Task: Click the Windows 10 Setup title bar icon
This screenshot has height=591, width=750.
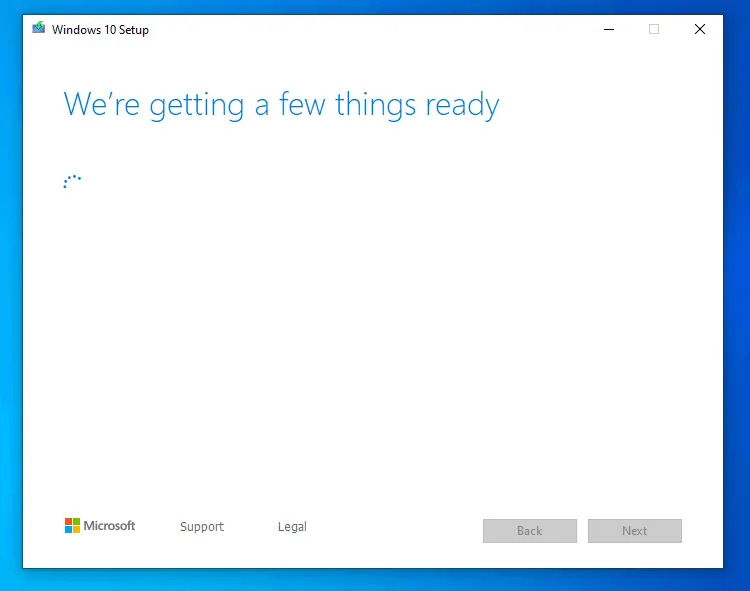Action: pos(38,29)
